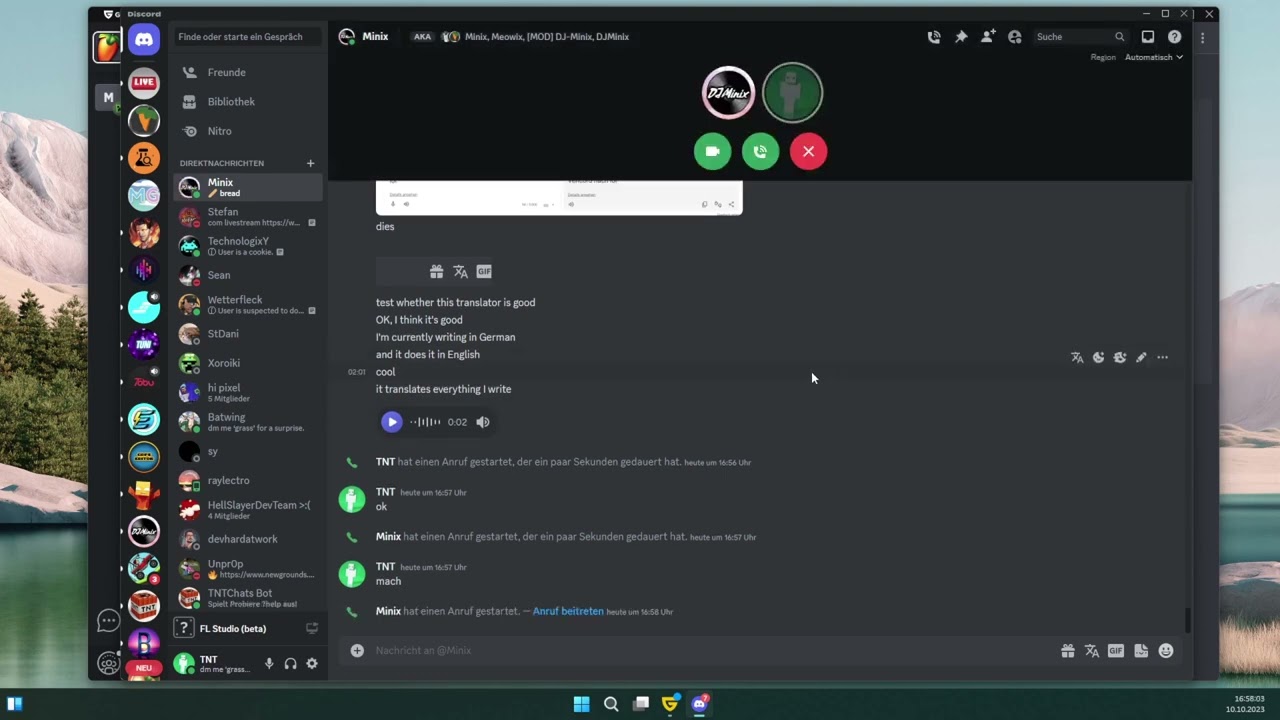Open Discord inbox icon

coord(1148,37)
